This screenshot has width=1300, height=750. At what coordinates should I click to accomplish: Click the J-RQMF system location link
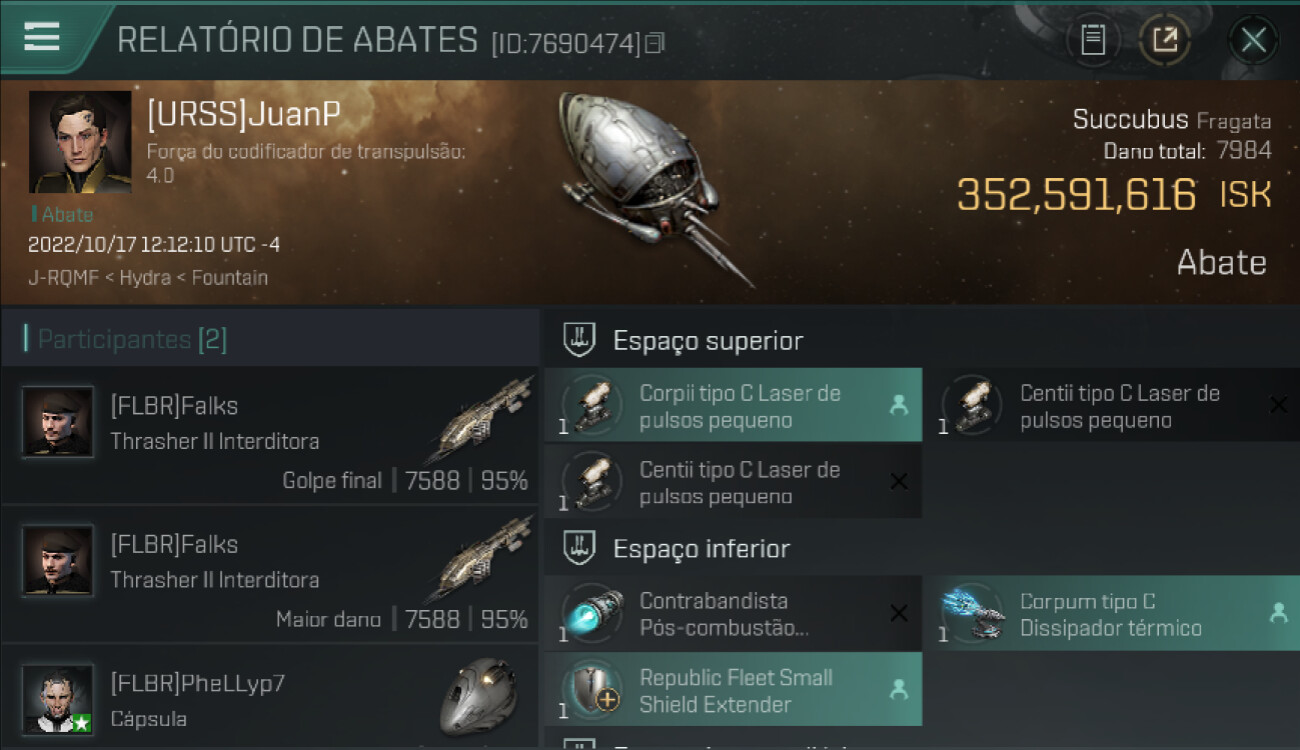[x=62, y=278]
